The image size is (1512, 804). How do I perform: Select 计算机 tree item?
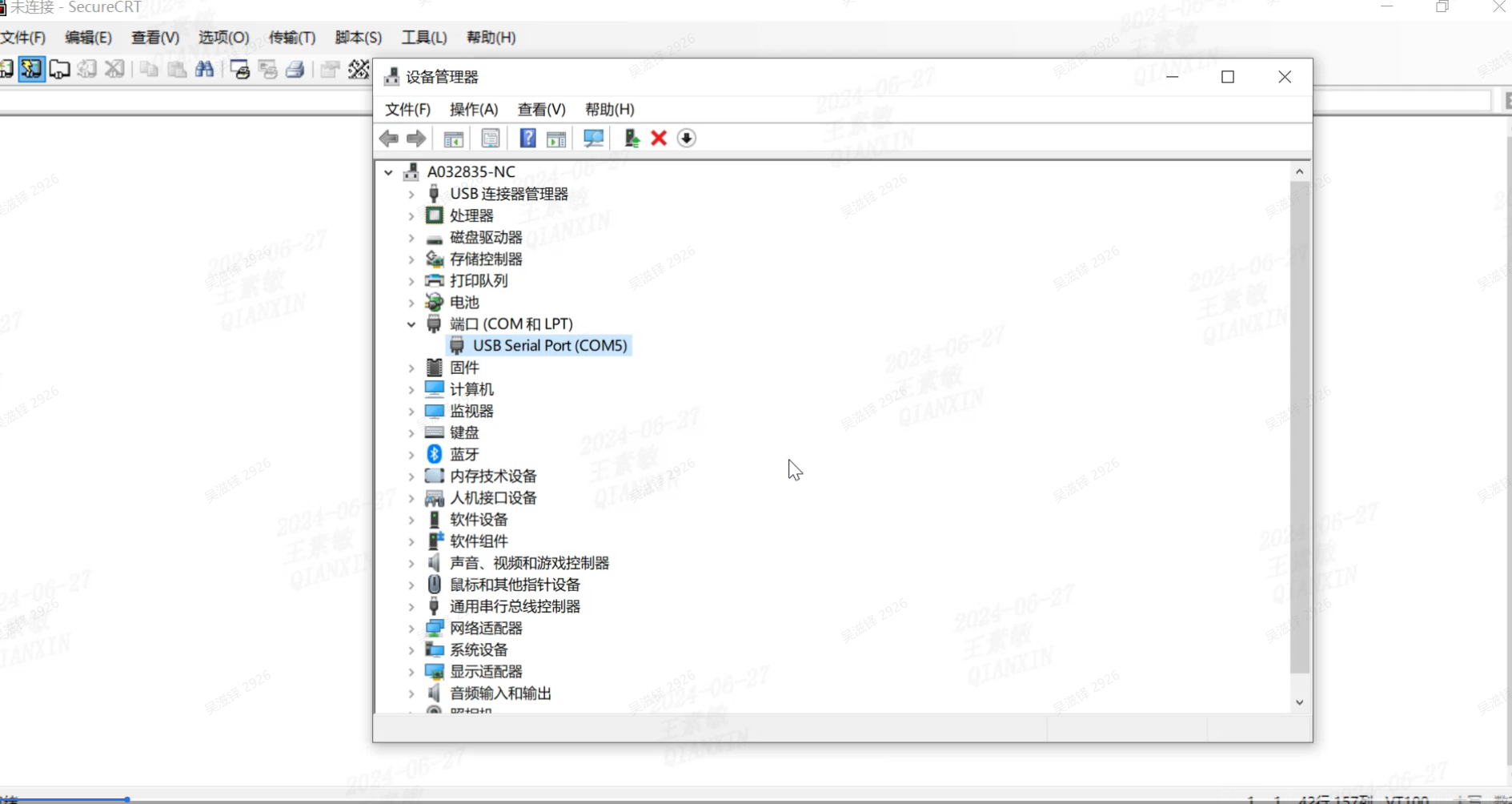(471, 389)
